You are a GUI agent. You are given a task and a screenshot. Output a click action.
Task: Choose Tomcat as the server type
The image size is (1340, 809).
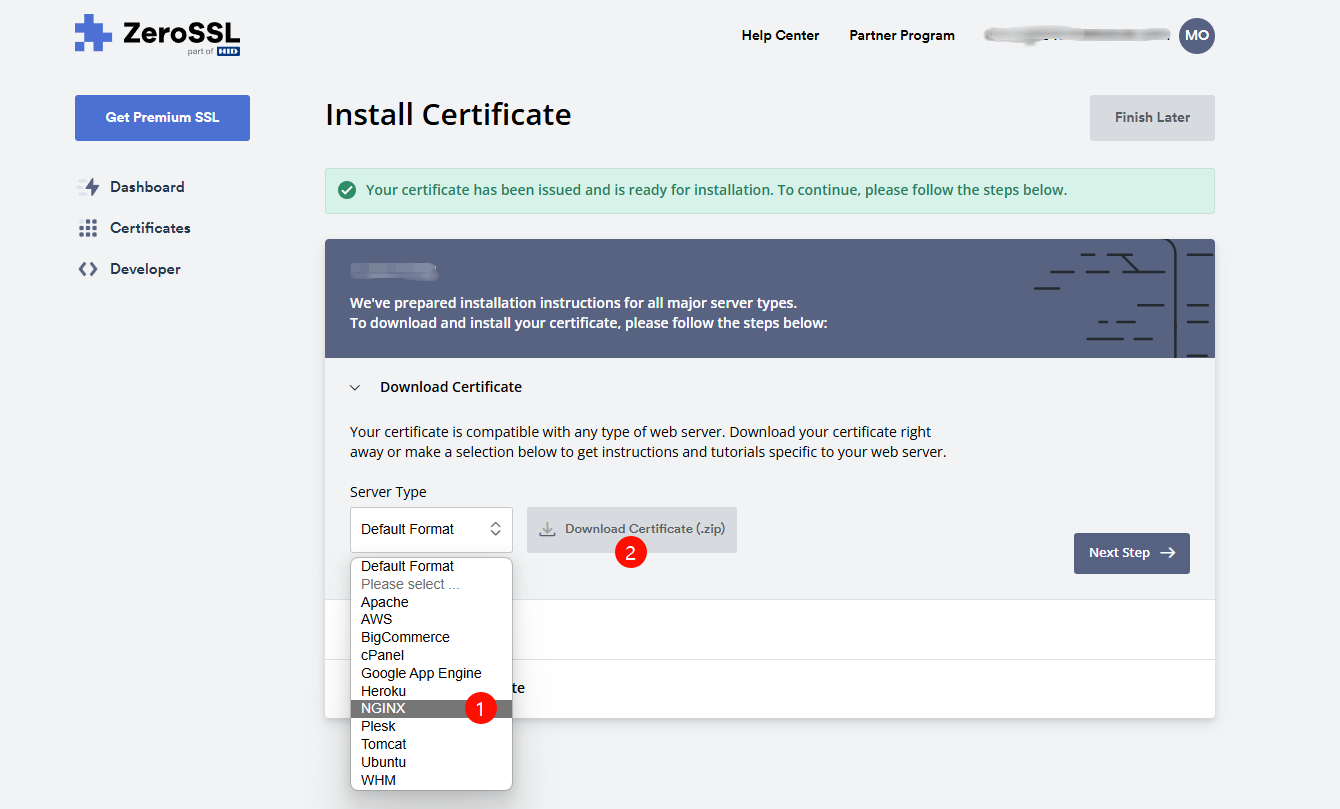click(x=384, y=744)
